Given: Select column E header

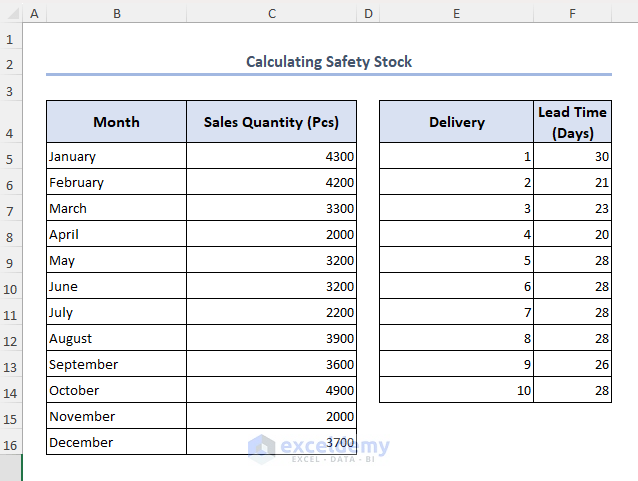Looking at the screenshot, I should tap(456, 13).
